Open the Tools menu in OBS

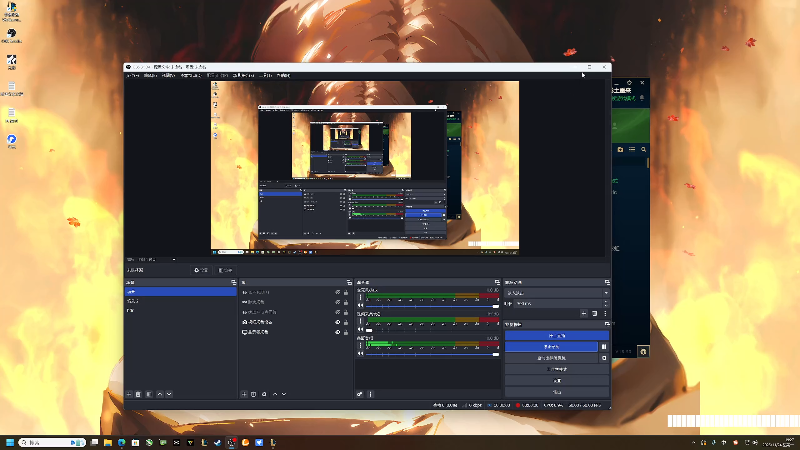coord(266,76)
